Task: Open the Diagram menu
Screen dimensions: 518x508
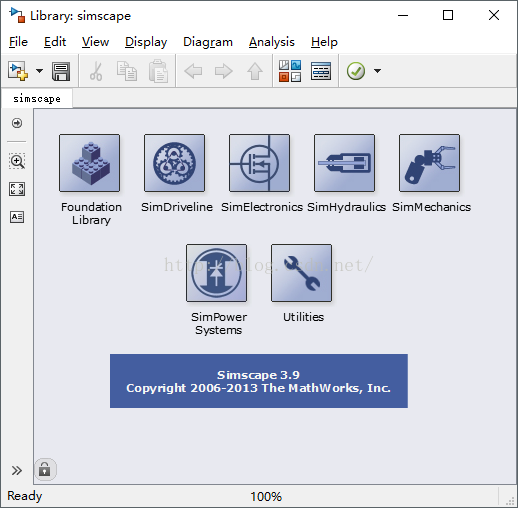Action: coord(208,42)
